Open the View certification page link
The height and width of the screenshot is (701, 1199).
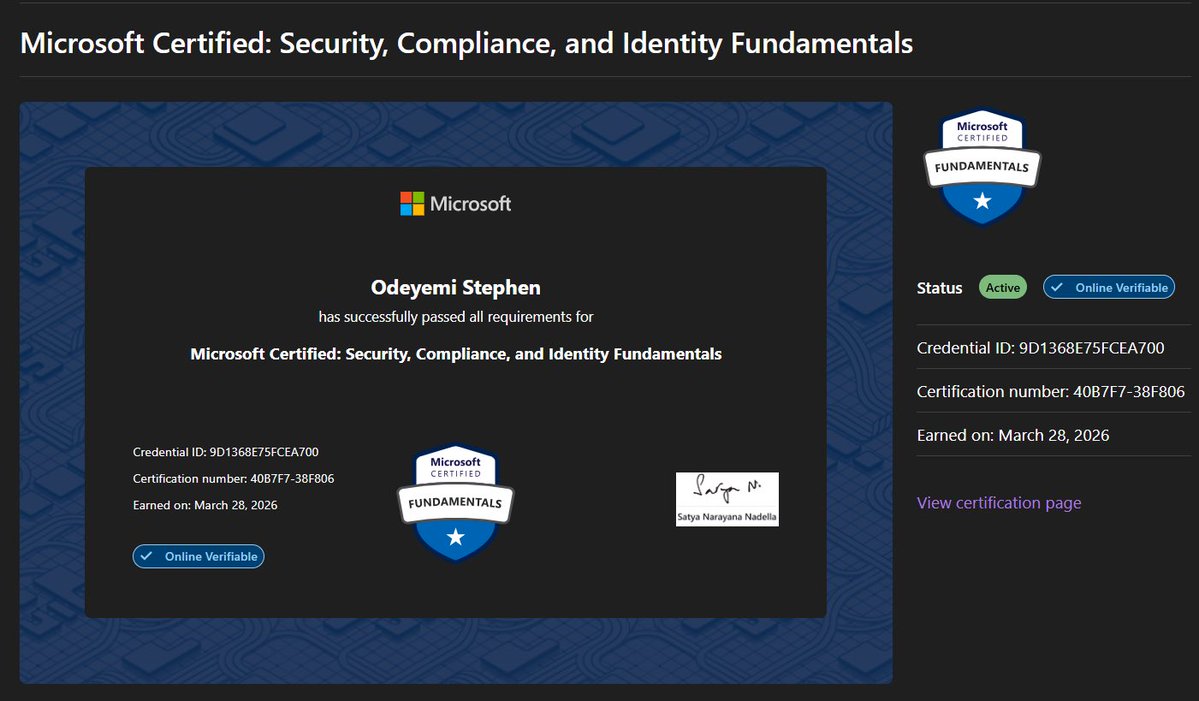coord(999,503)
